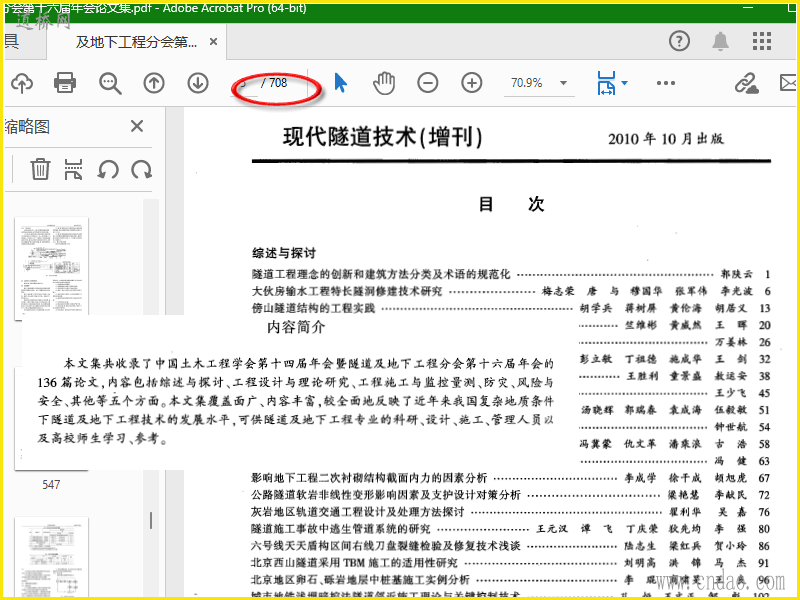The image size is (800, 600).
Task: Go to next page with down arrow
Action: coord(198,83)
